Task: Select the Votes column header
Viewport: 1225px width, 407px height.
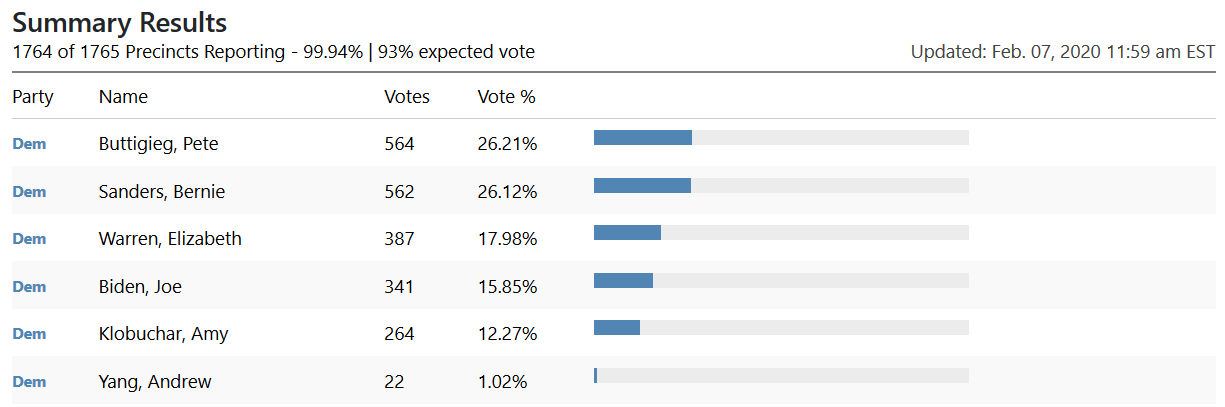Action: (x=407, y=97)
